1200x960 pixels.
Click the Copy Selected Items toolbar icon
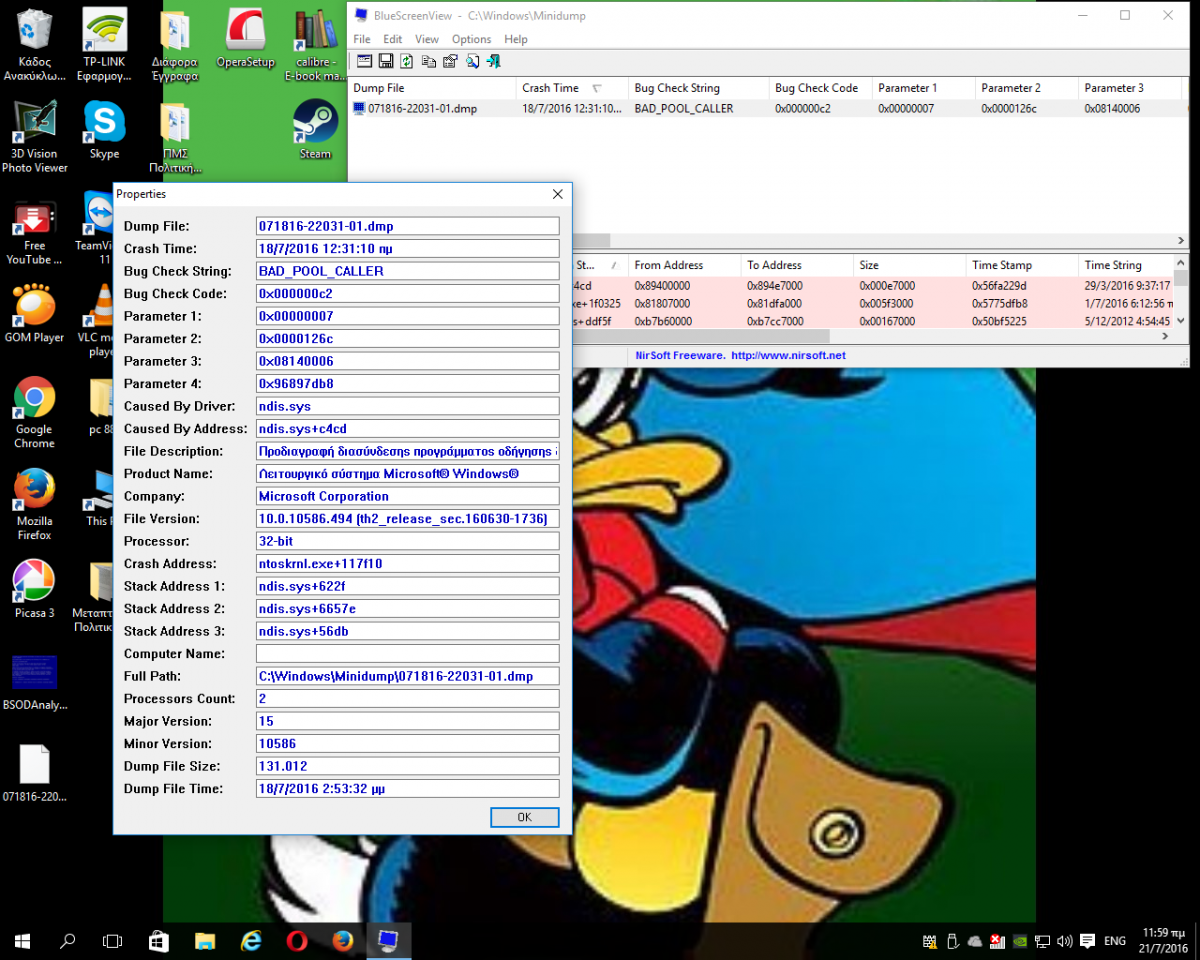click(429, 61)
